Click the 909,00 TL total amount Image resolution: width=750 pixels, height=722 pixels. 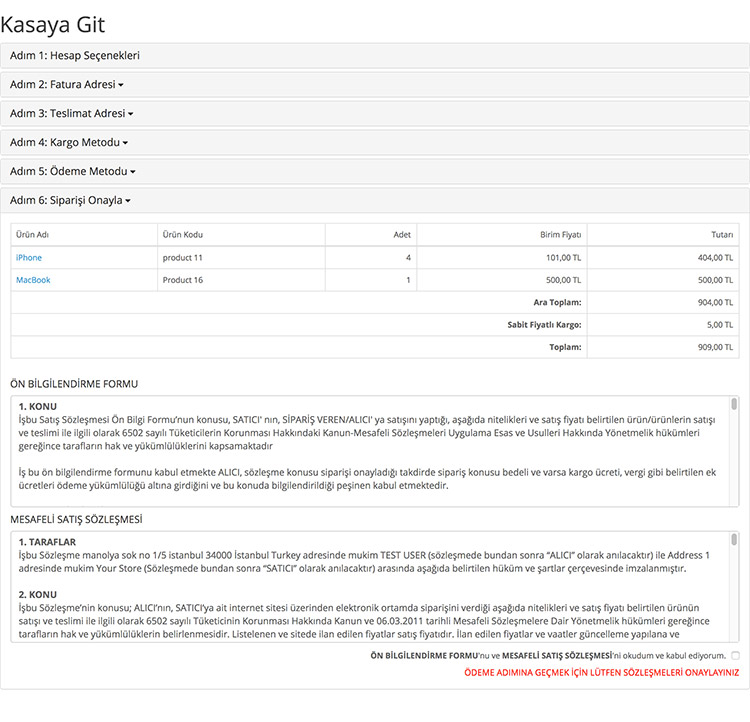tap(715, 347)
